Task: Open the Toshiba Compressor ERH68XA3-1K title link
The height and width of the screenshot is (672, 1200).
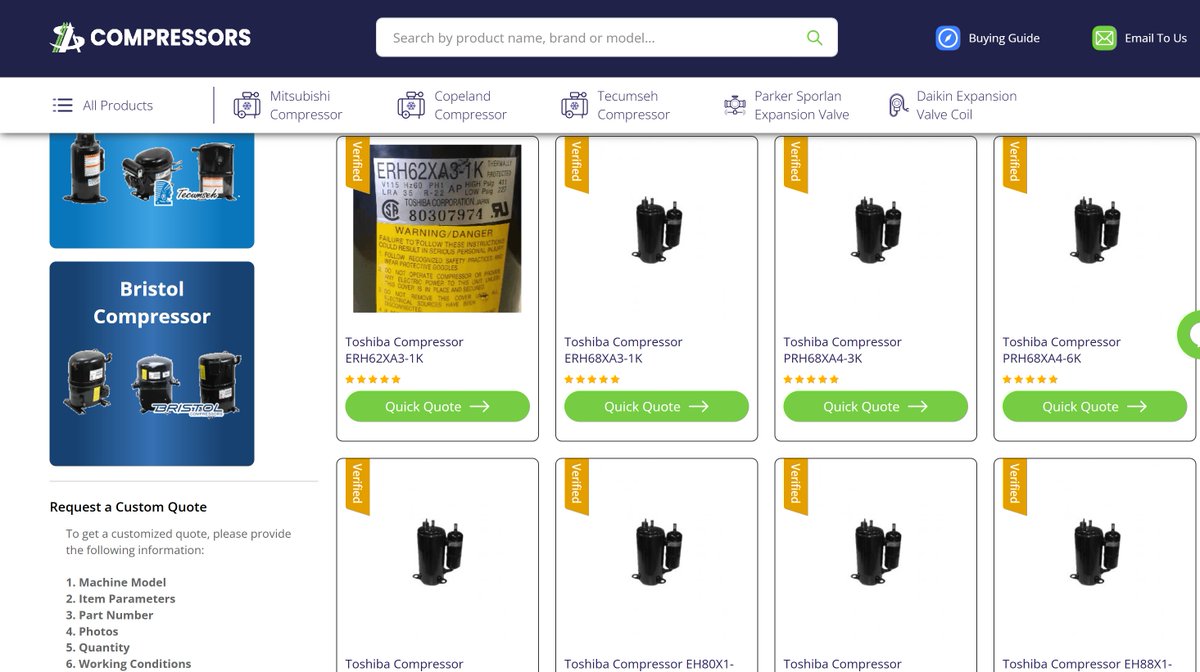Action: point(623,350)
